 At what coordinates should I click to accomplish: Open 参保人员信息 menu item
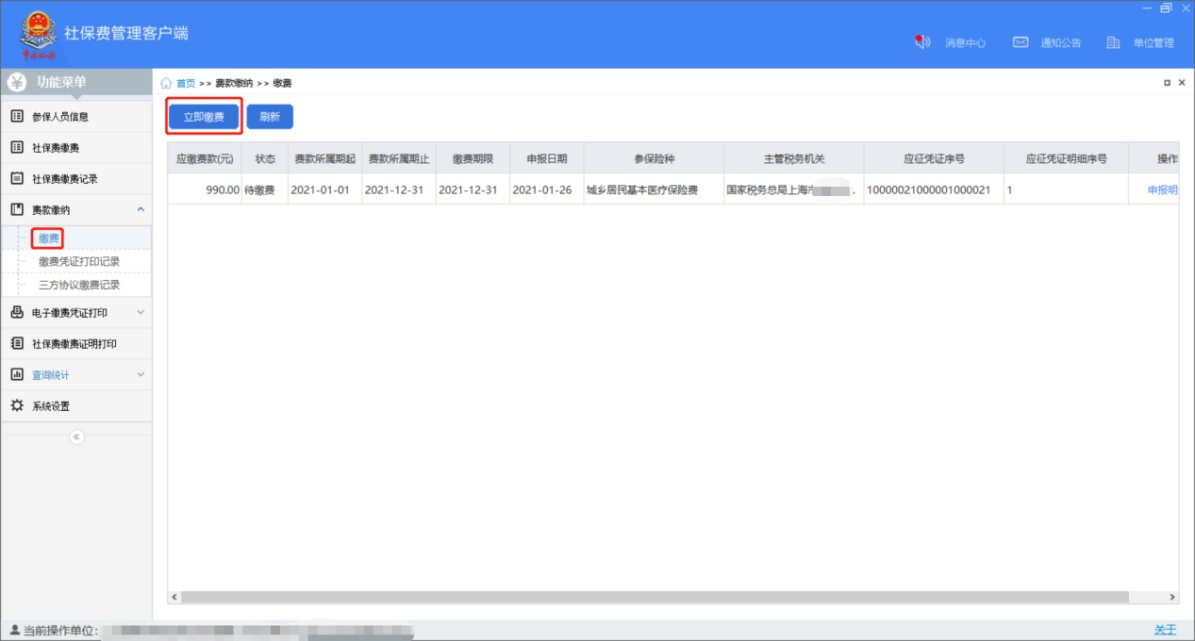(x=60, y=116)
